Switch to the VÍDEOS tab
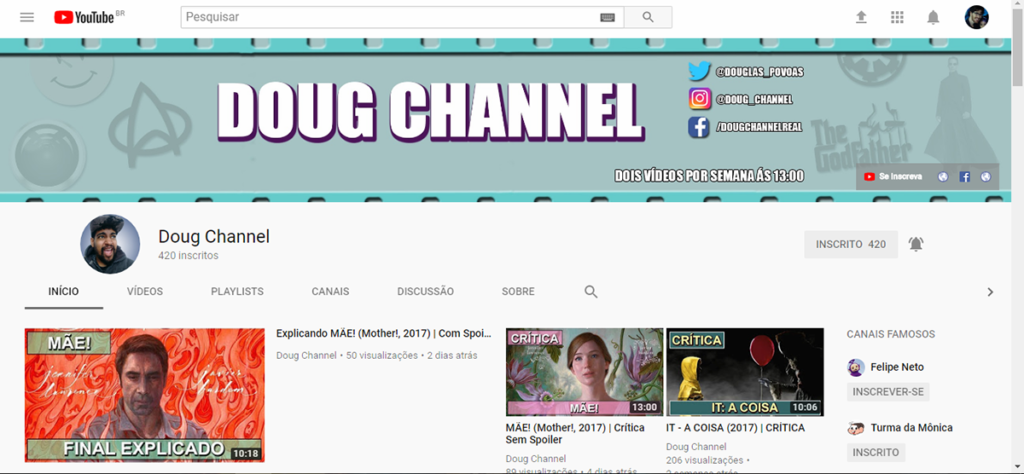The width and height of the screenshot is (1024, 474). (x=145, y=292)
